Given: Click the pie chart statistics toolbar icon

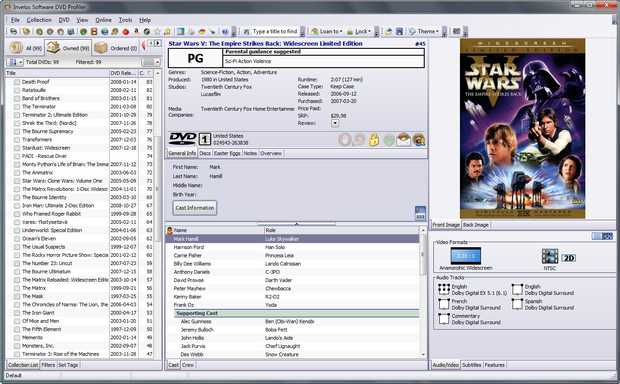Looking at the screenshot, I should pos(202,32).
